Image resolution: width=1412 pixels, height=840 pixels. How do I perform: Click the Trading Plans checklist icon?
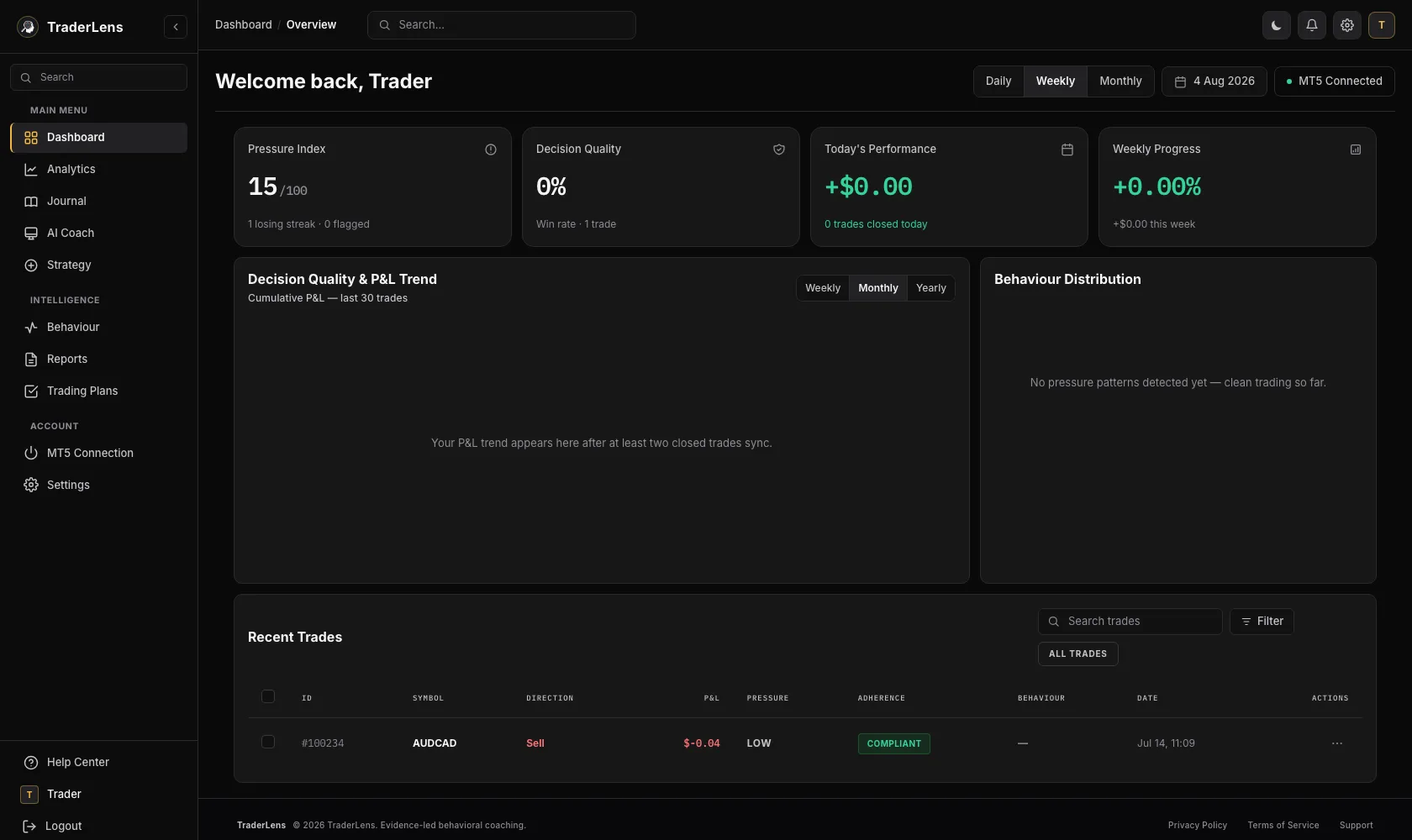pos(31,391)
